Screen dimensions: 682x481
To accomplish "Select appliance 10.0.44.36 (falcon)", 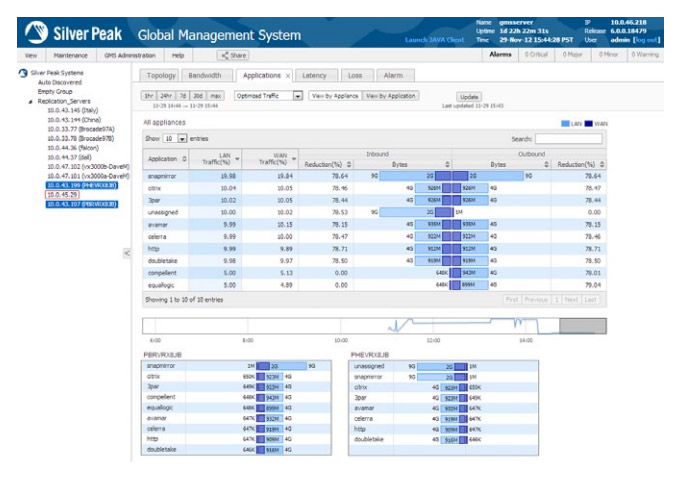I will pos(73,148).
